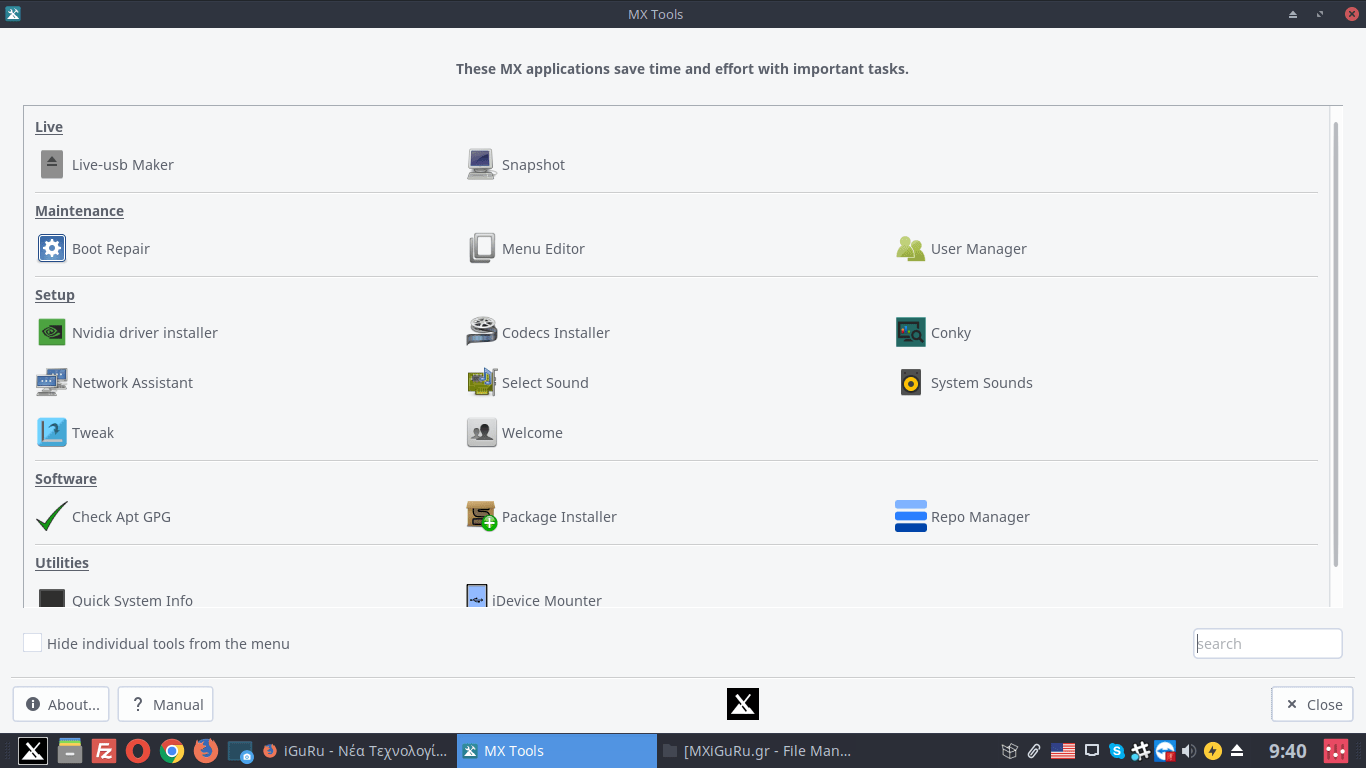This screenshot has height=768, width=1366.
Task: Open the power manager lightning tray icon
Action: pyautogui.click(x=1213, y=751)
